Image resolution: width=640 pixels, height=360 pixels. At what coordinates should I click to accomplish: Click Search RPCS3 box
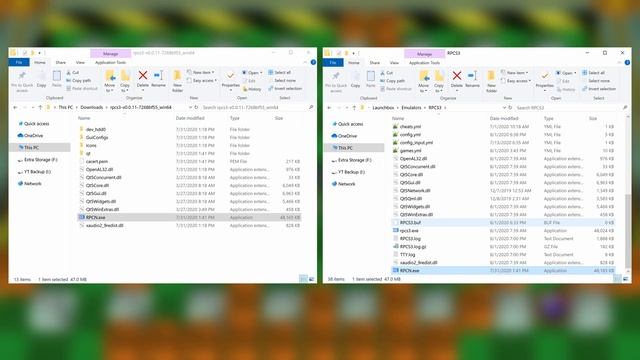point(571,108)
